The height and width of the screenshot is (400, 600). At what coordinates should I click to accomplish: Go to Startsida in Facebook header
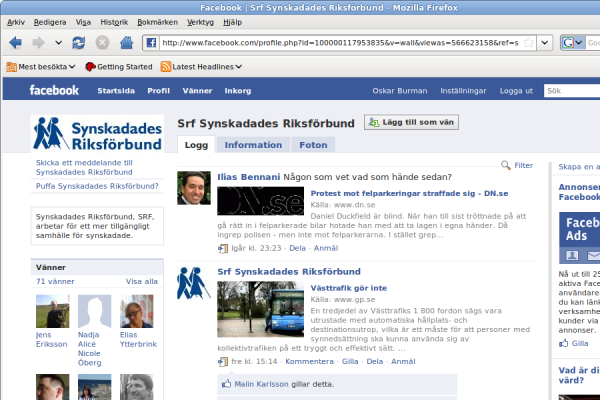pyautogui.click(x=116, y=91)
